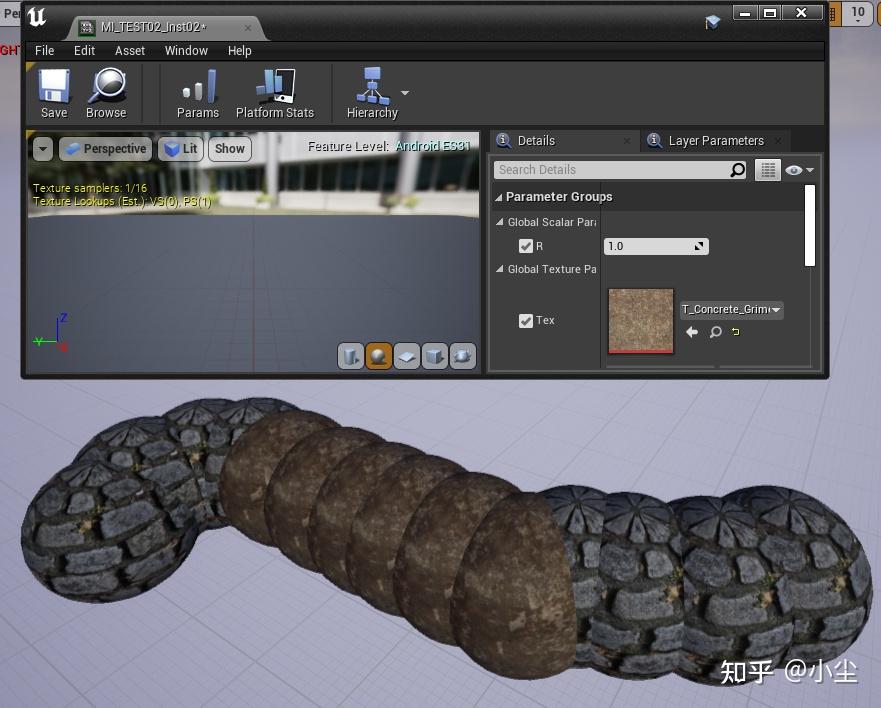The width and height of the screenshot is (881, 708).
Task: Collapse the Parameter Groups section
Action: coord(500,197)
